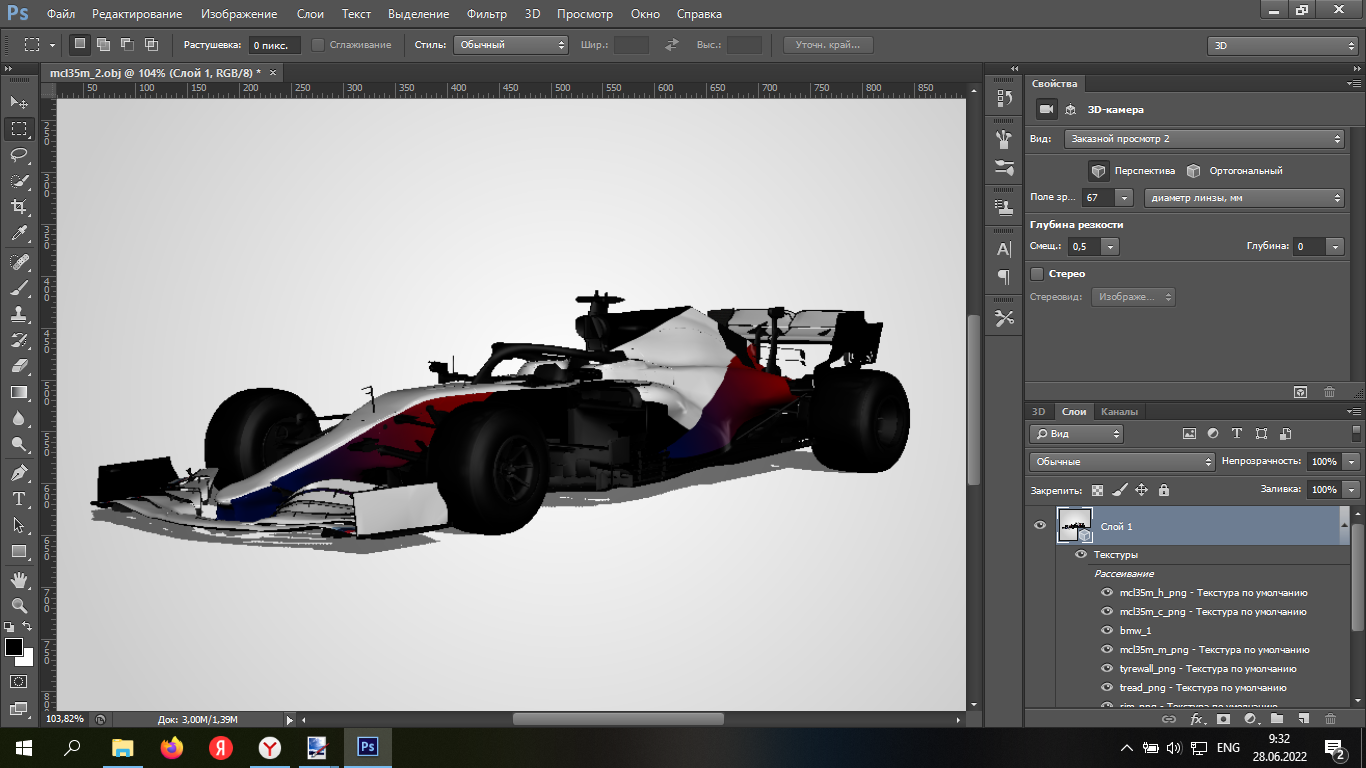Enable the Стерео checkbox
The height and width of the screenshot is (768, 1366).
point(1037,273)
